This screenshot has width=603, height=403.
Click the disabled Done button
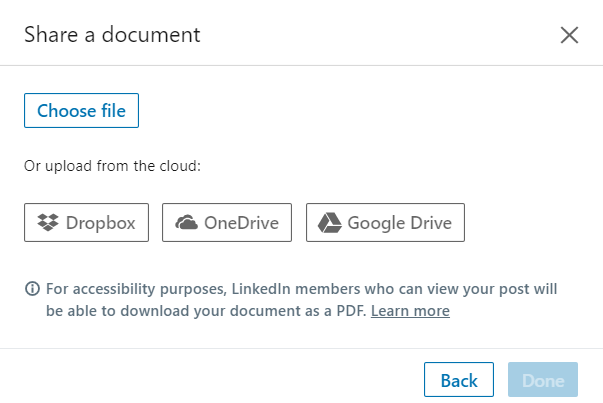543,379
